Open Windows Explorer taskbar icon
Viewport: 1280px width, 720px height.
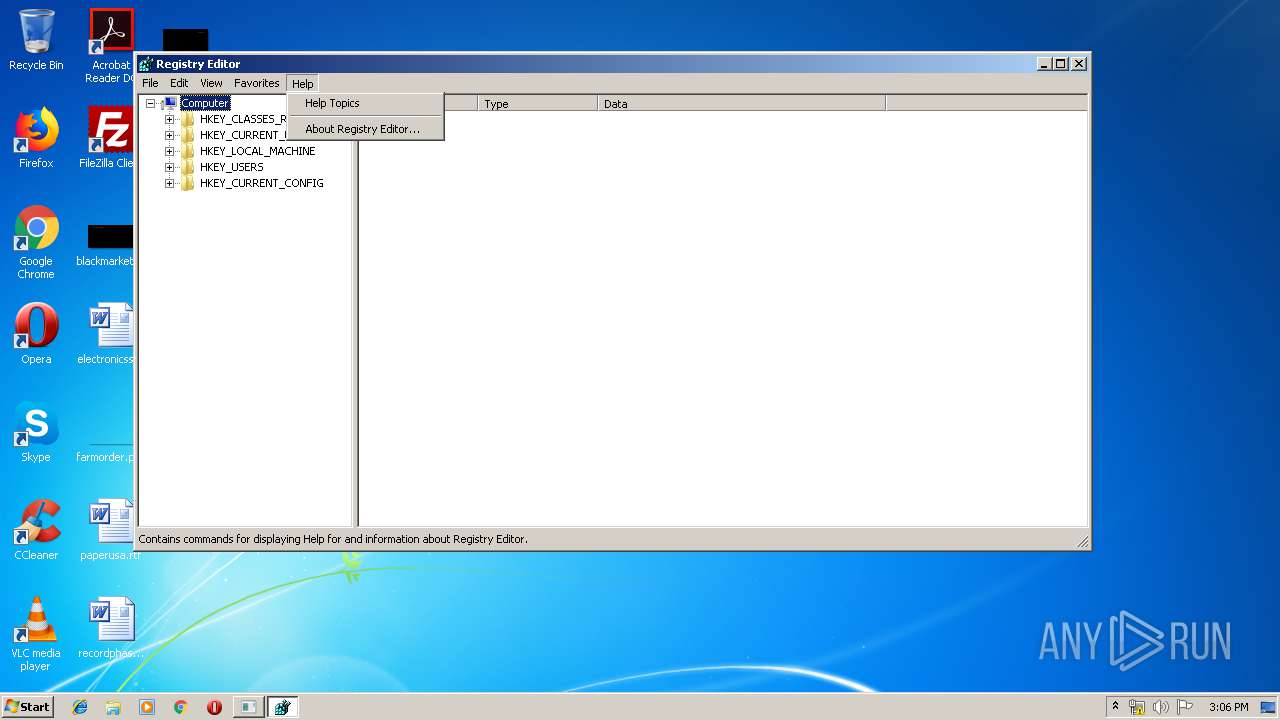click(113, 707)
